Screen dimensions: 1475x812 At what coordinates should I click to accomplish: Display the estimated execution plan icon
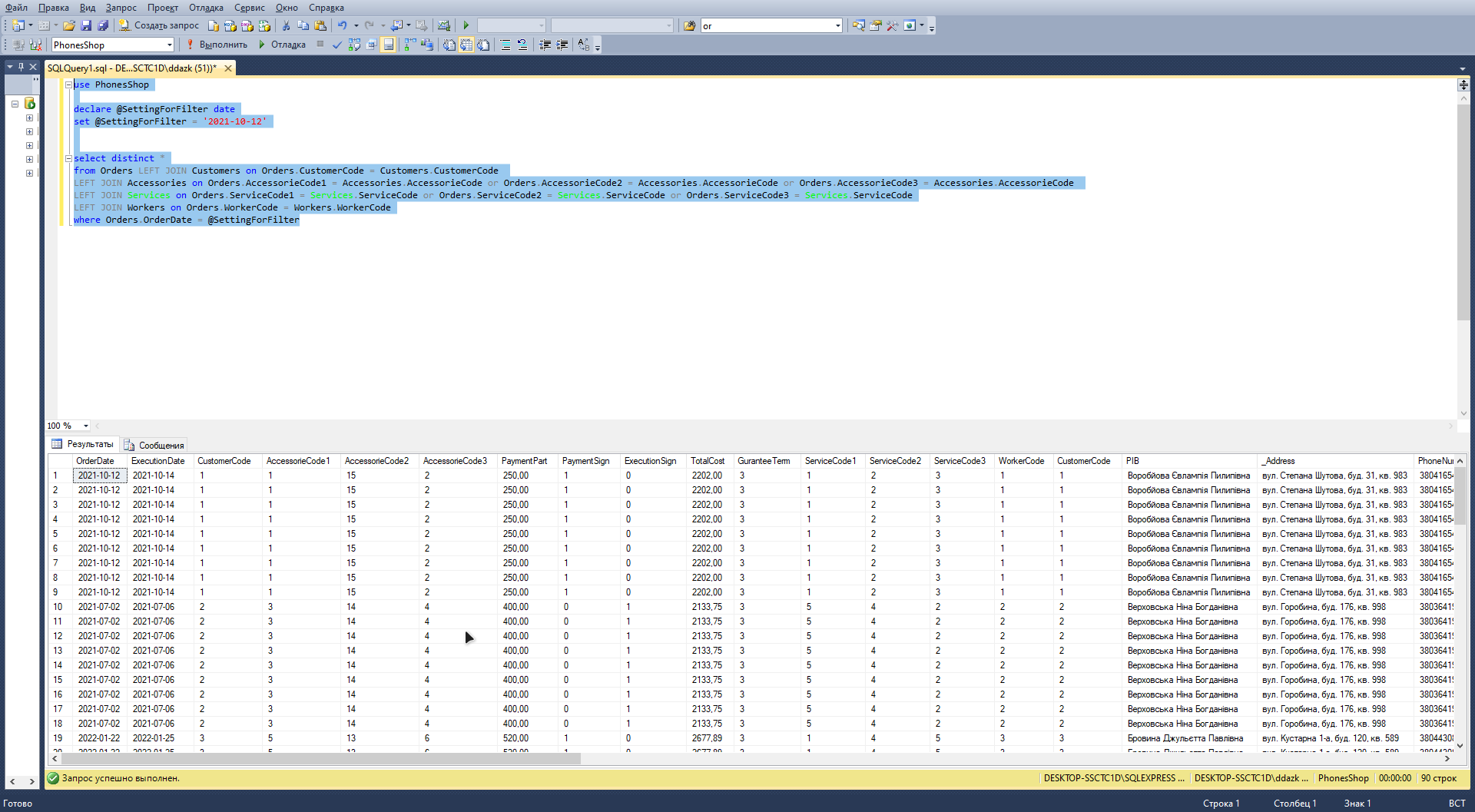[x=354, y=45]
